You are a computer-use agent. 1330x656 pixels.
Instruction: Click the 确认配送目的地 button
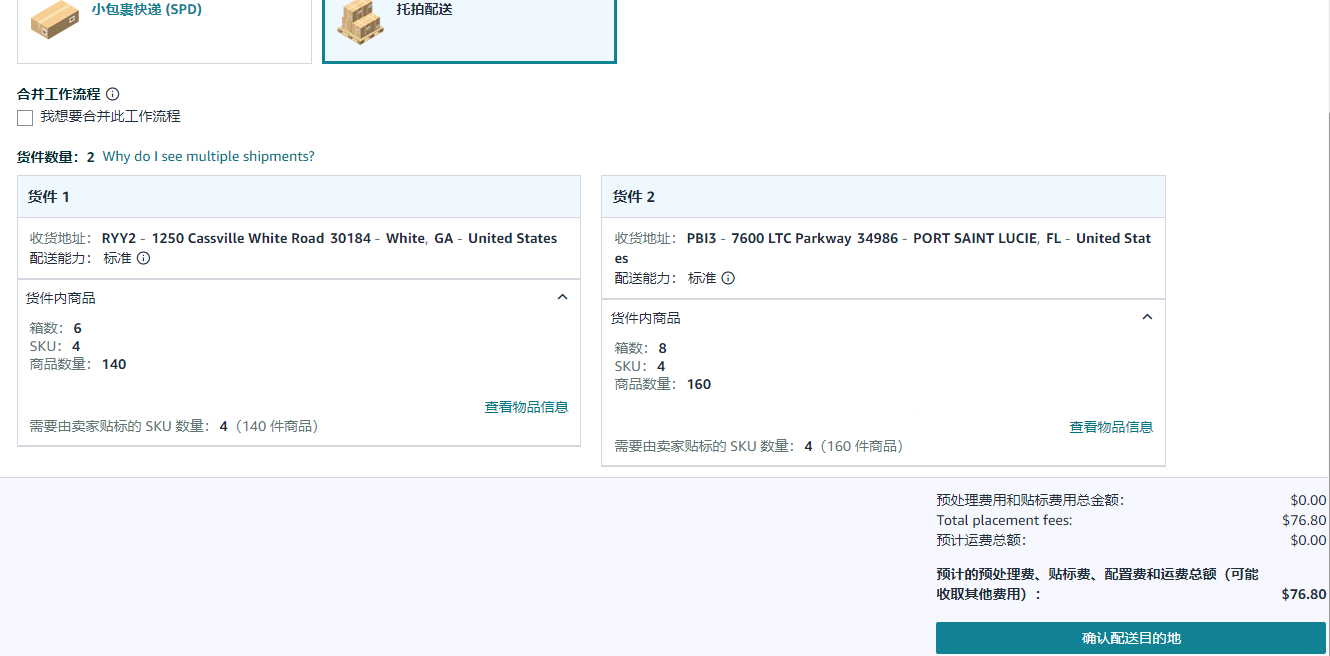click(x=1131, y=638)
